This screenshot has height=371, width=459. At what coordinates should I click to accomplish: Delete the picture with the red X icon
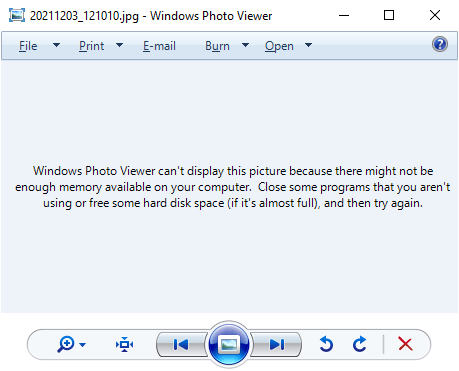click(405, 344)
